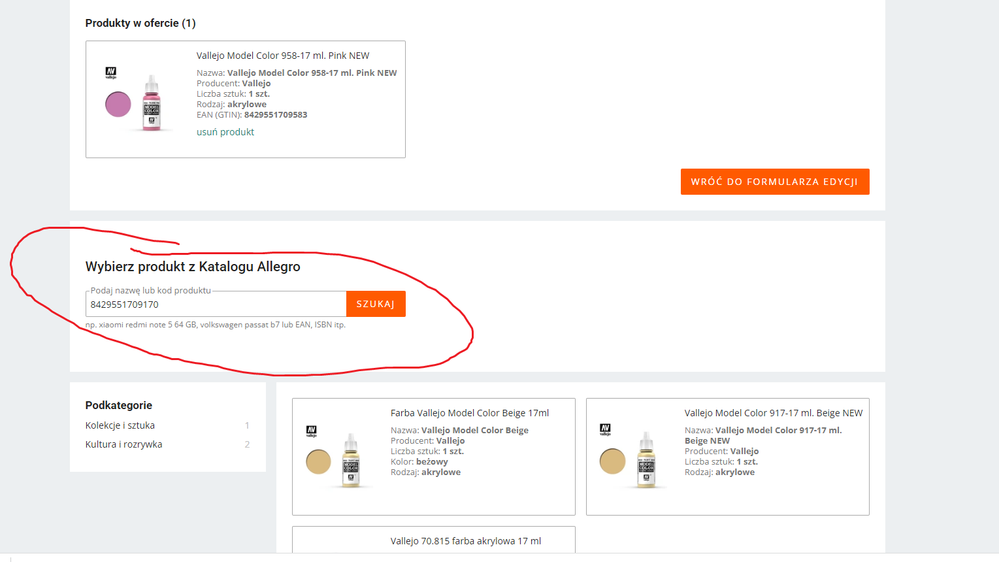Open the bottle image in the Farba Vallejo Beige 17ml card
999x562 pixels.
click(351, 460)
